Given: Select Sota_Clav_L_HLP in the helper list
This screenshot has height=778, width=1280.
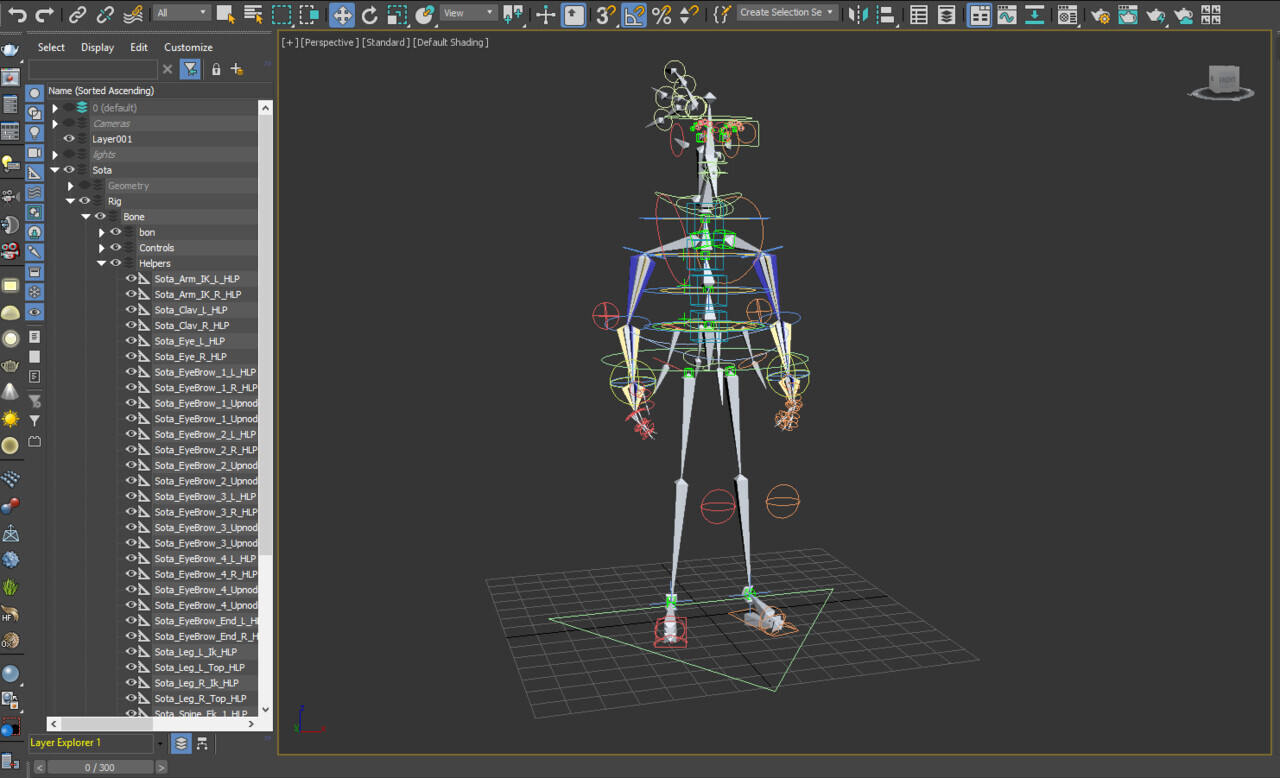Looking at the screenshot, I should 191,310.
